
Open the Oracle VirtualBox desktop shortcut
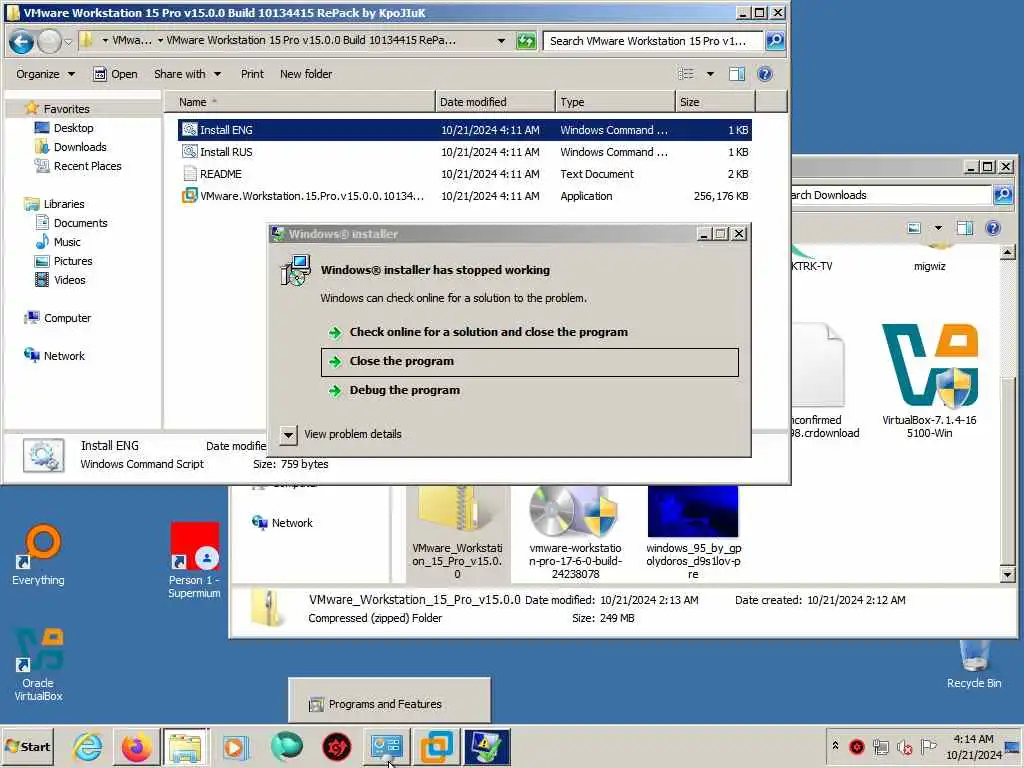tap(39, 665)
